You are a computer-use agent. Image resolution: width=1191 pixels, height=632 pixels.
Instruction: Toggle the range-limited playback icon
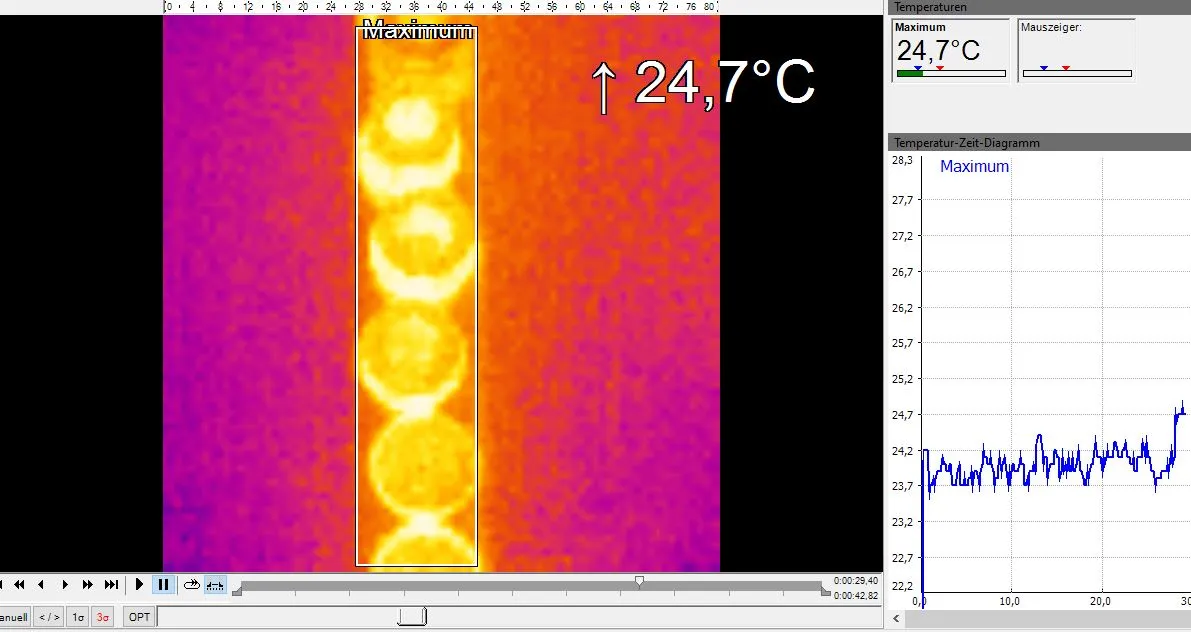click(x=214, y=585)
